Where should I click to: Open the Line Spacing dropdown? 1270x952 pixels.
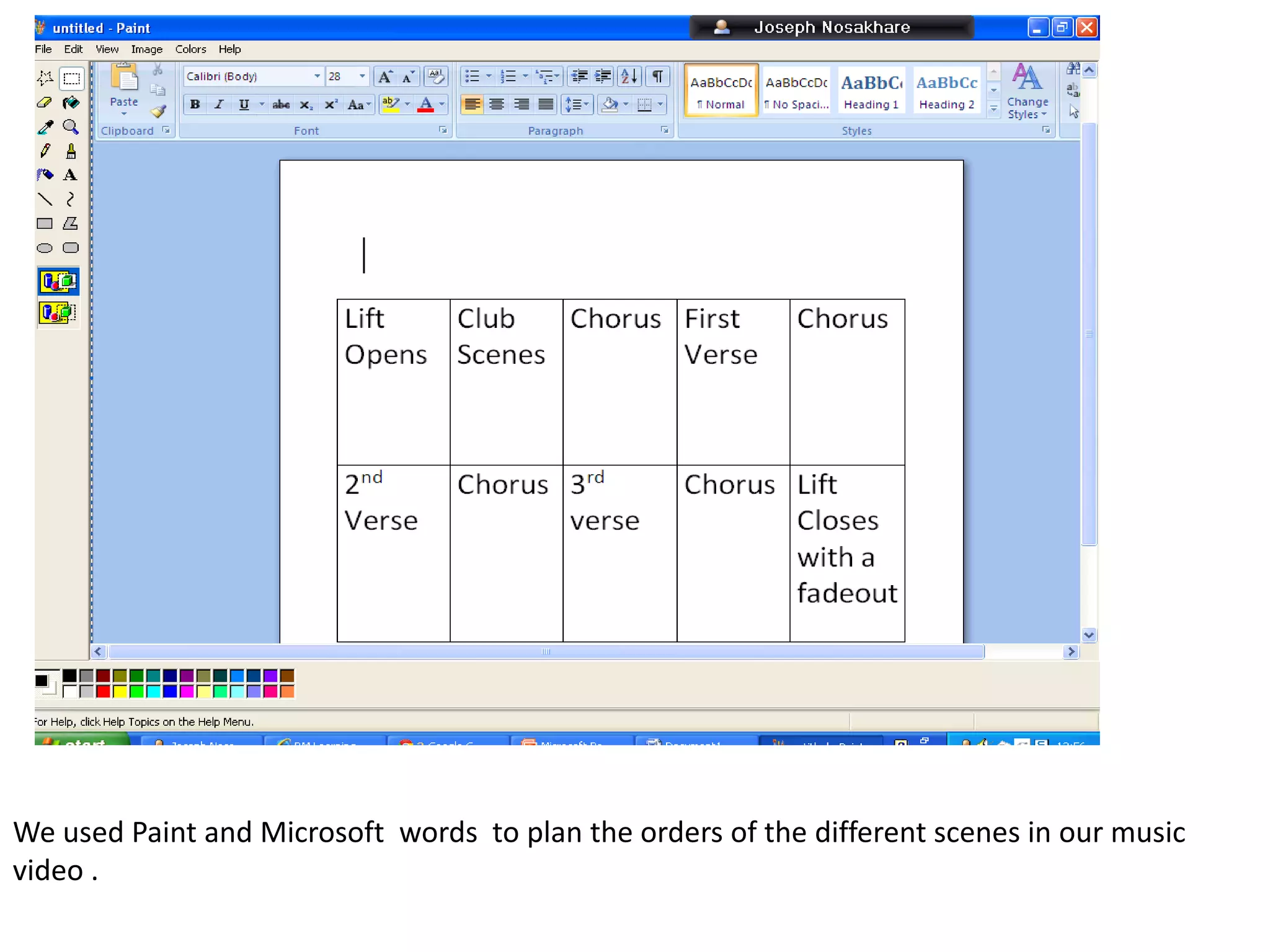(x=577, y=105)
